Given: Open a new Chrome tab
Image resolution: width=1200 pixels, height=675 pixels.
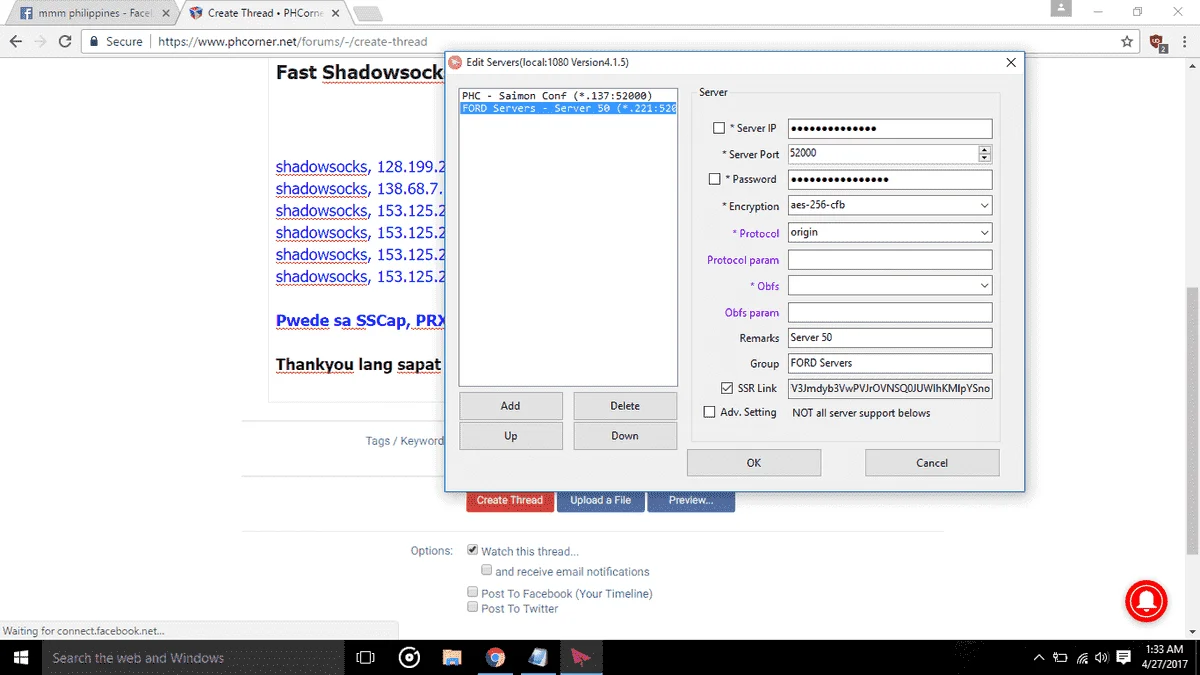Looking at the screenshot, I should 368,14.
